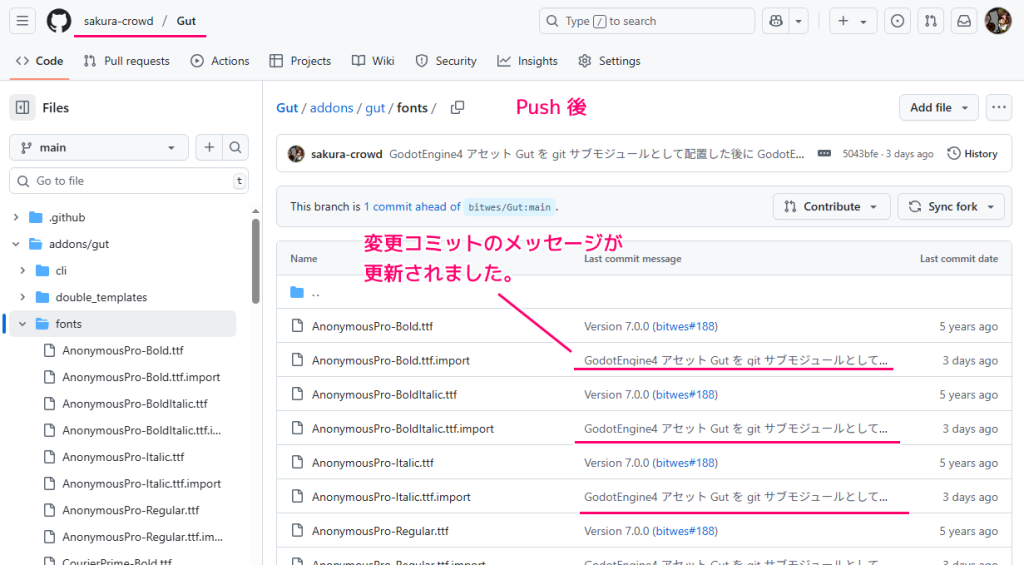Expand the cli folder

(x=23, y=270)
